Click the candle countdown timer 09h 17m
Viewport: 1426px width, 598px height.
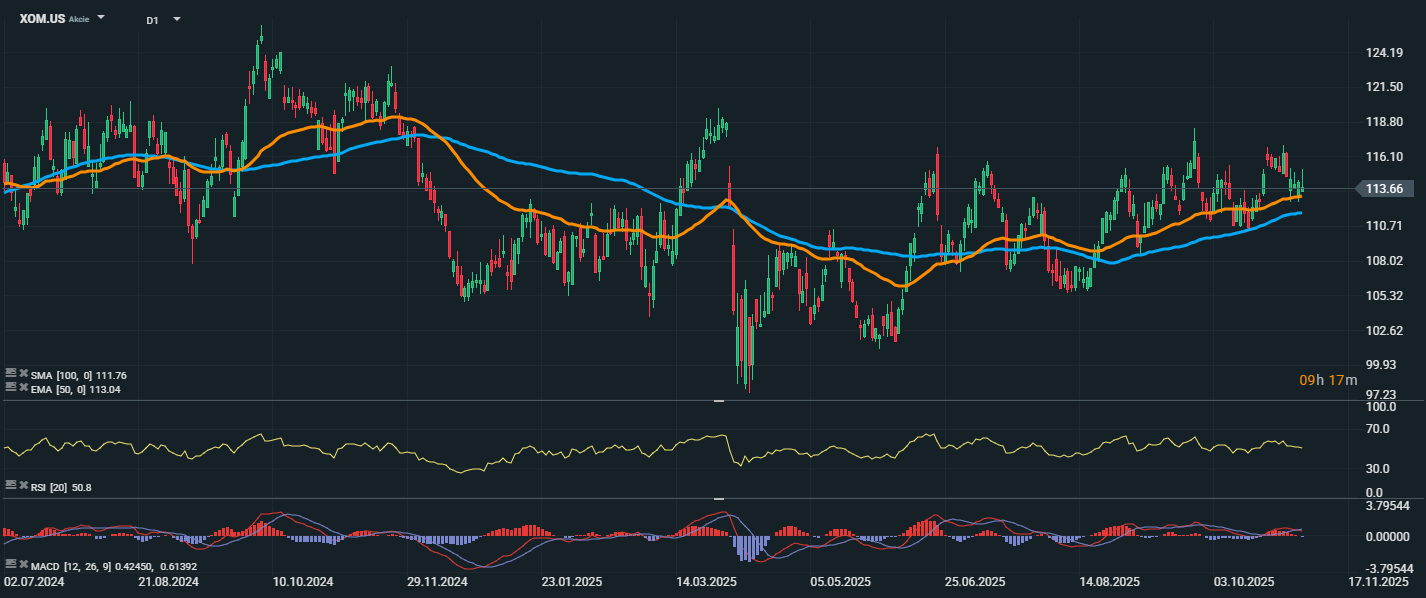pyautogui.click(x=1328, y=380)
